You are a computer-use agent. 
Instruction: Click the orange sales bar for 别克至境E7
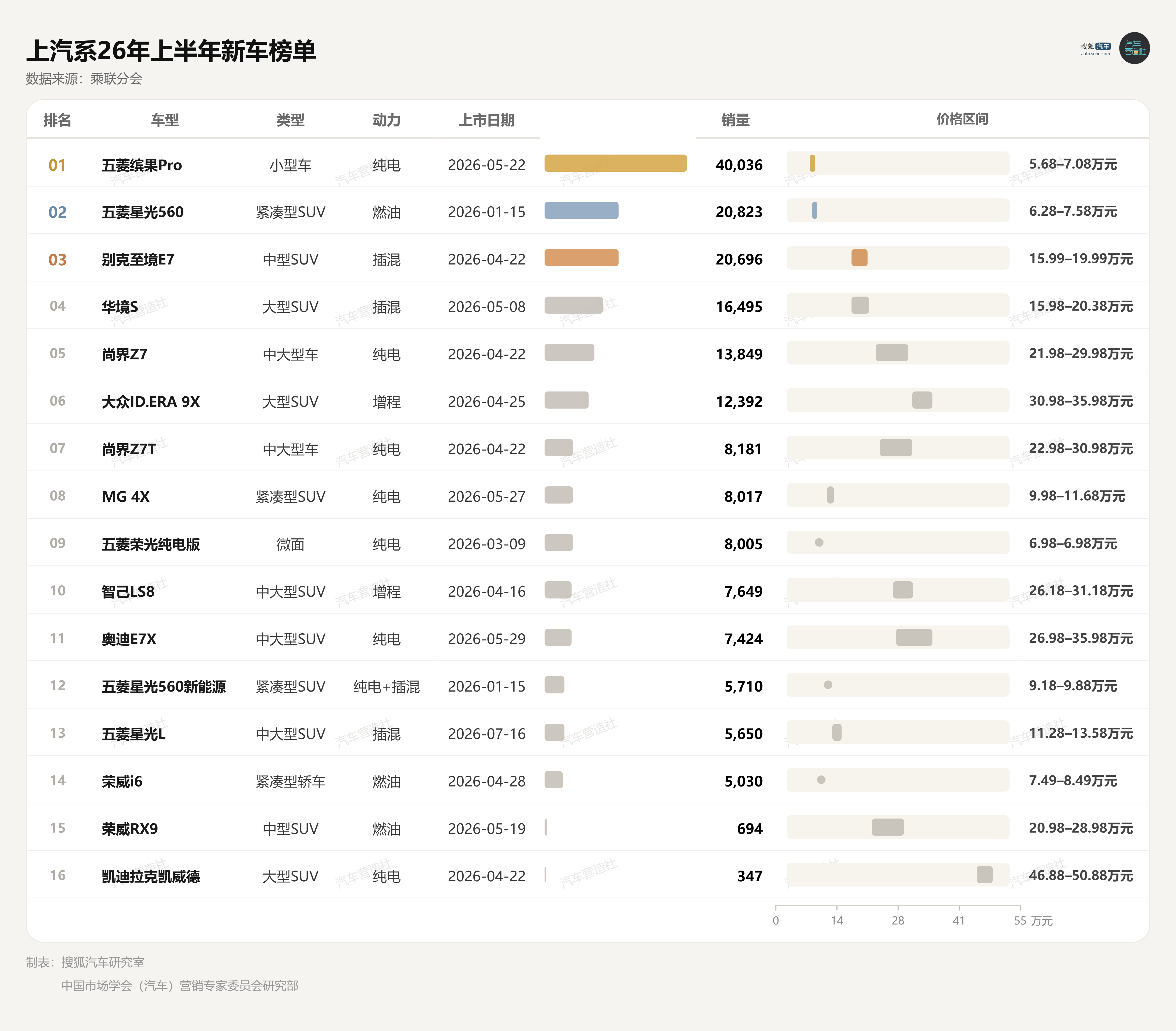[581, 257]
